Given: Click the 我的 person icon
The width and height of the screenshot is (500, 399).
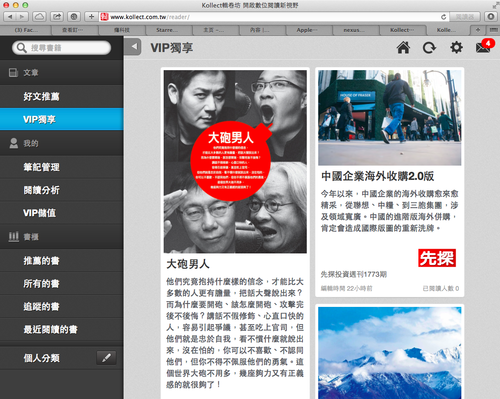Looking at the screenshot, I should (14, 143).
